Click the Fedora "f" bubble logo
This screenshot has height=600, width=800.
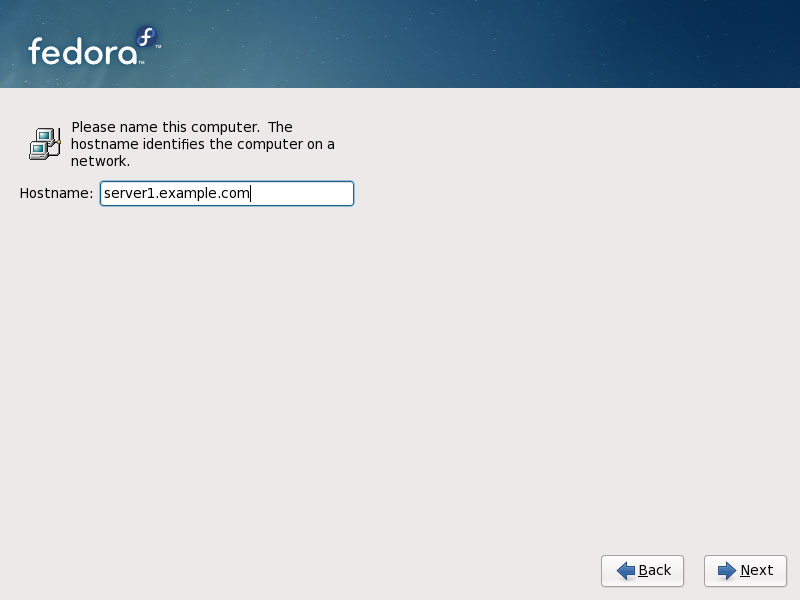146,38
